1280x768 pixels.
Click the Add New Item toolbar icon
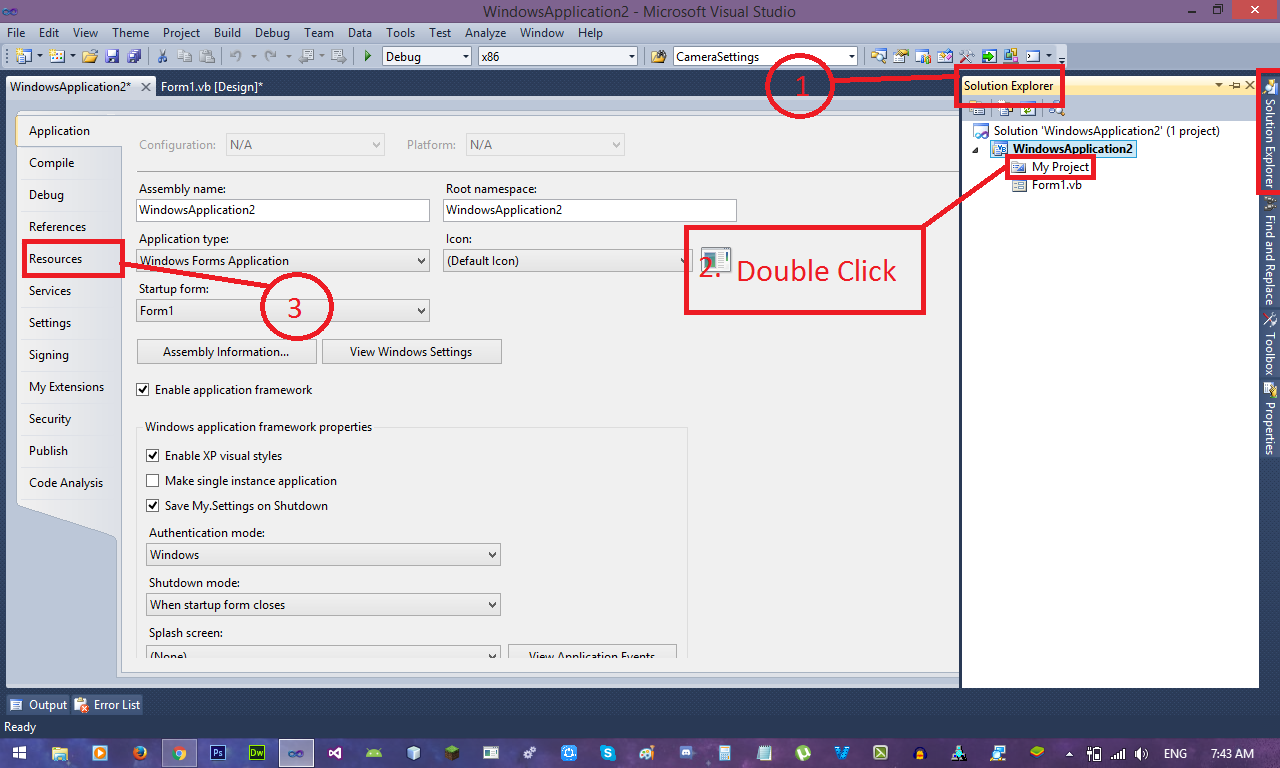(x=57, y=56)
